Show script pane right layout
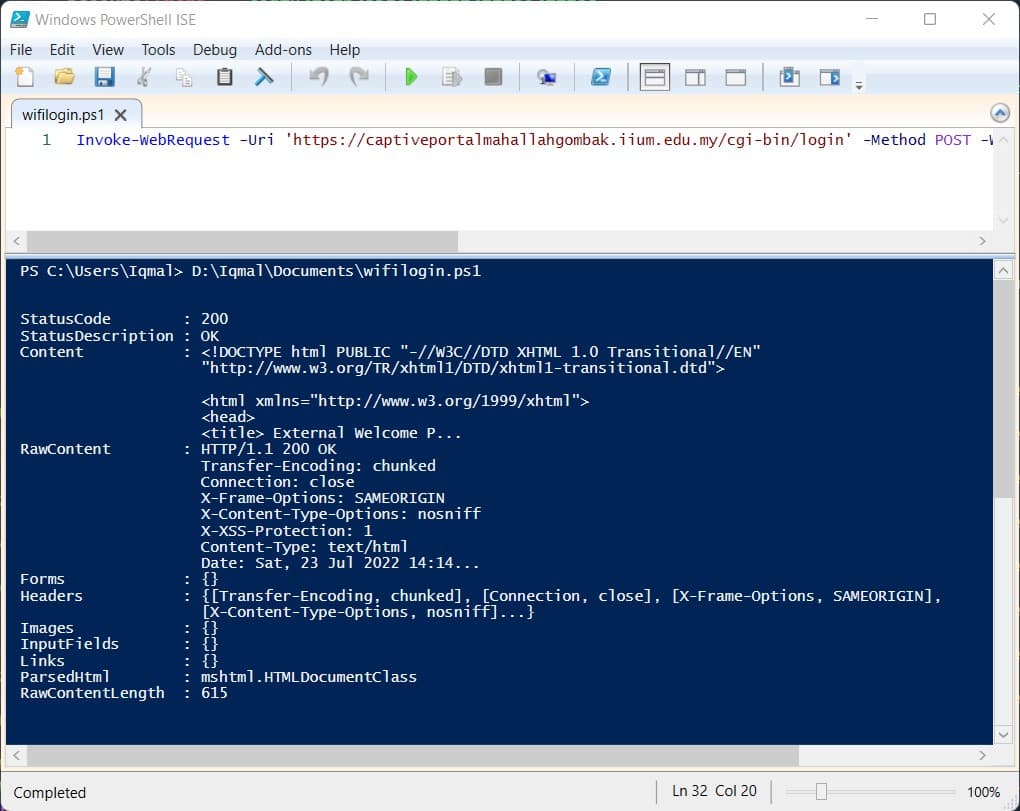 coord(695,77)
